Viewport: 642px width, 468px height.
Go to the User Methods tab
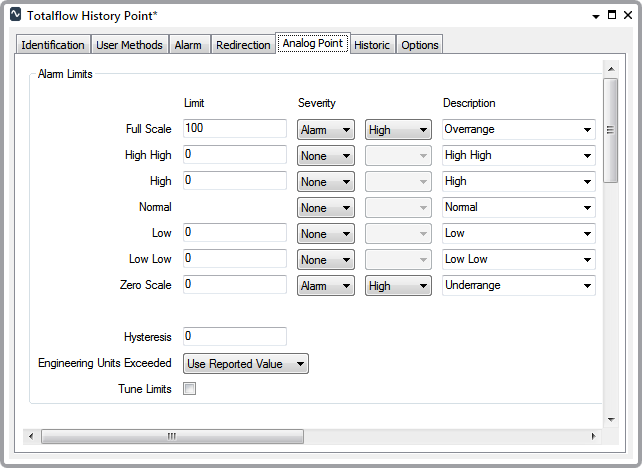pos(129,45)
